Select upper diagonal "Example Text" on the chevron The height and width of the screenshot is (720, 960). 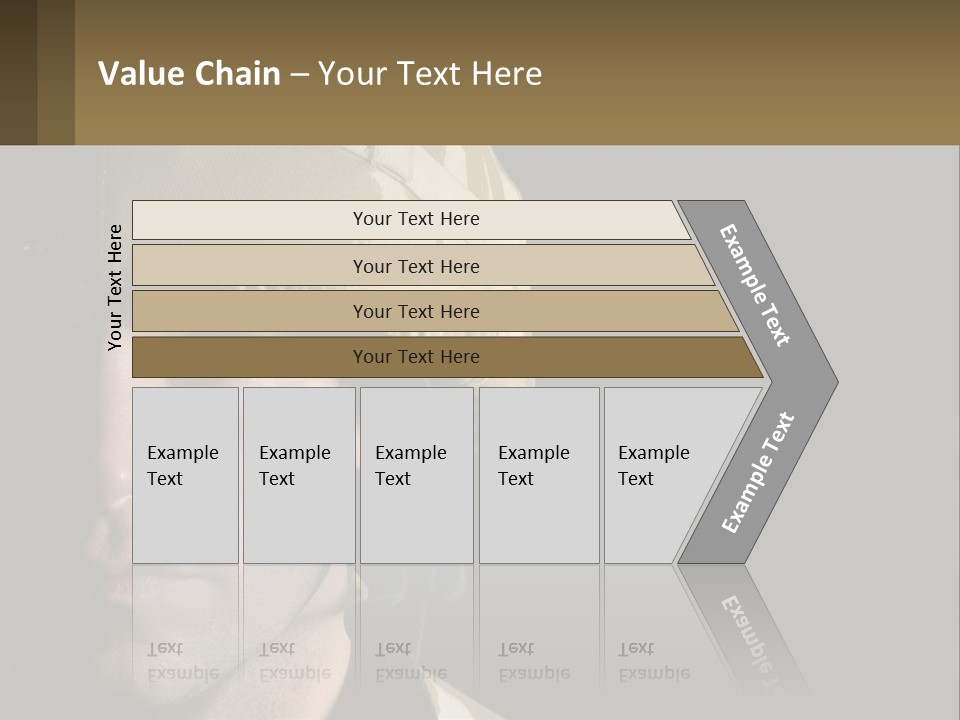pyautogui.click(x=756, y=285)
